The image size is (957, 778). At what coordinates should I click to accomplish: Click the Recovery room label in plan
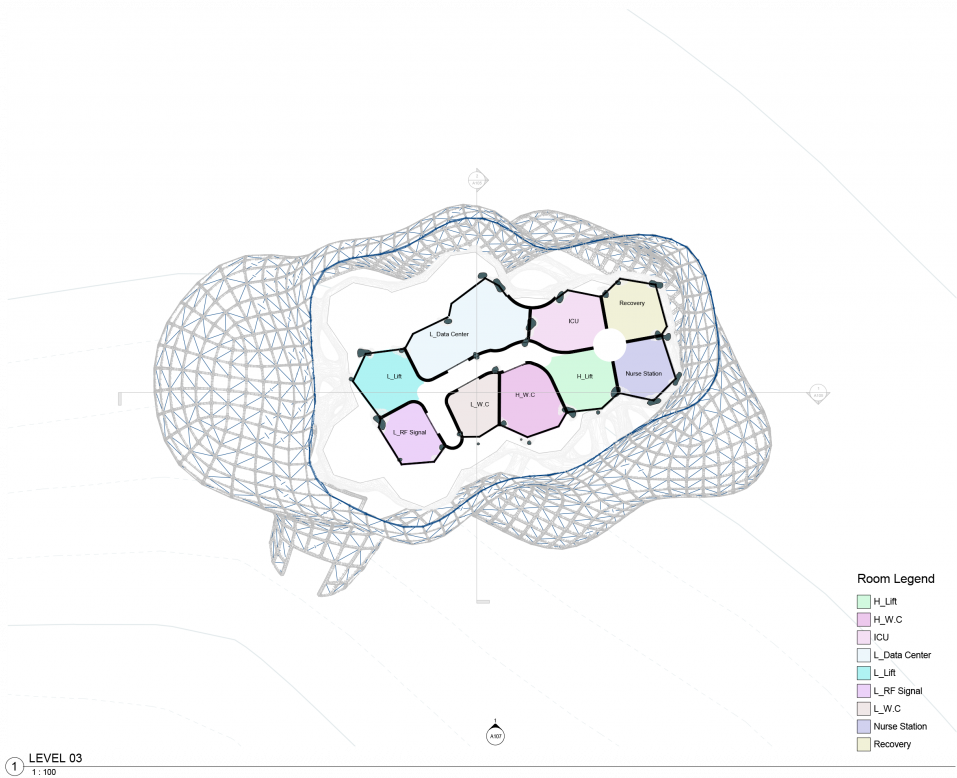click(632, 303)
